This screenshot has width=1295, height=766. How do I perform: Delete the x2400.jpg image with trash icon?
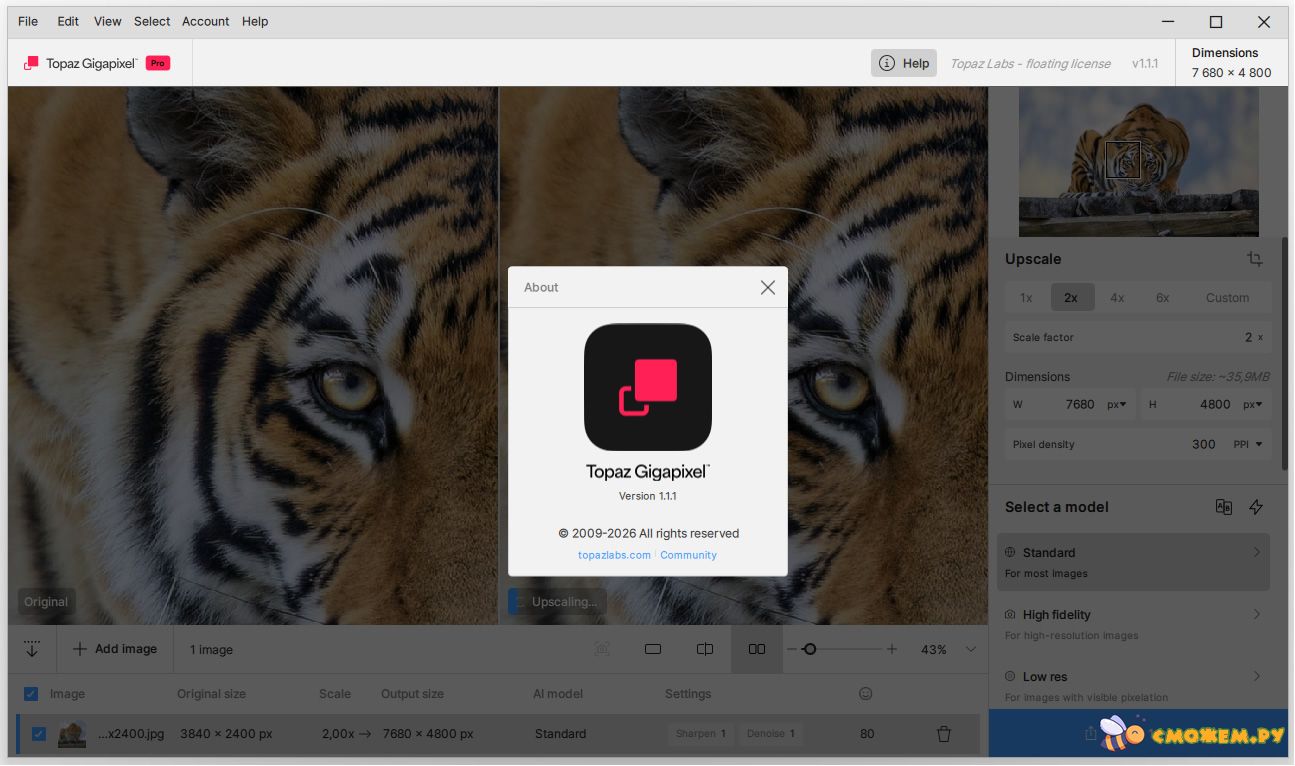coord(943,734)
